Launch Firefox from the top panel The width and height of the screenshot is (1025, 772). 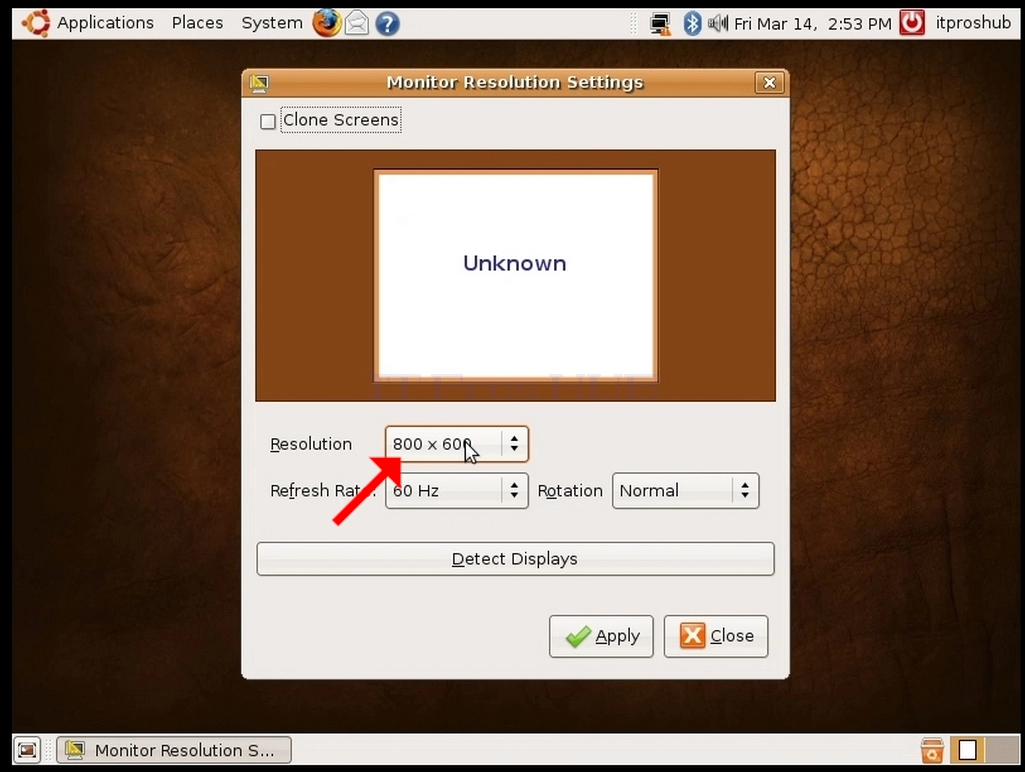tap(327, 24)
